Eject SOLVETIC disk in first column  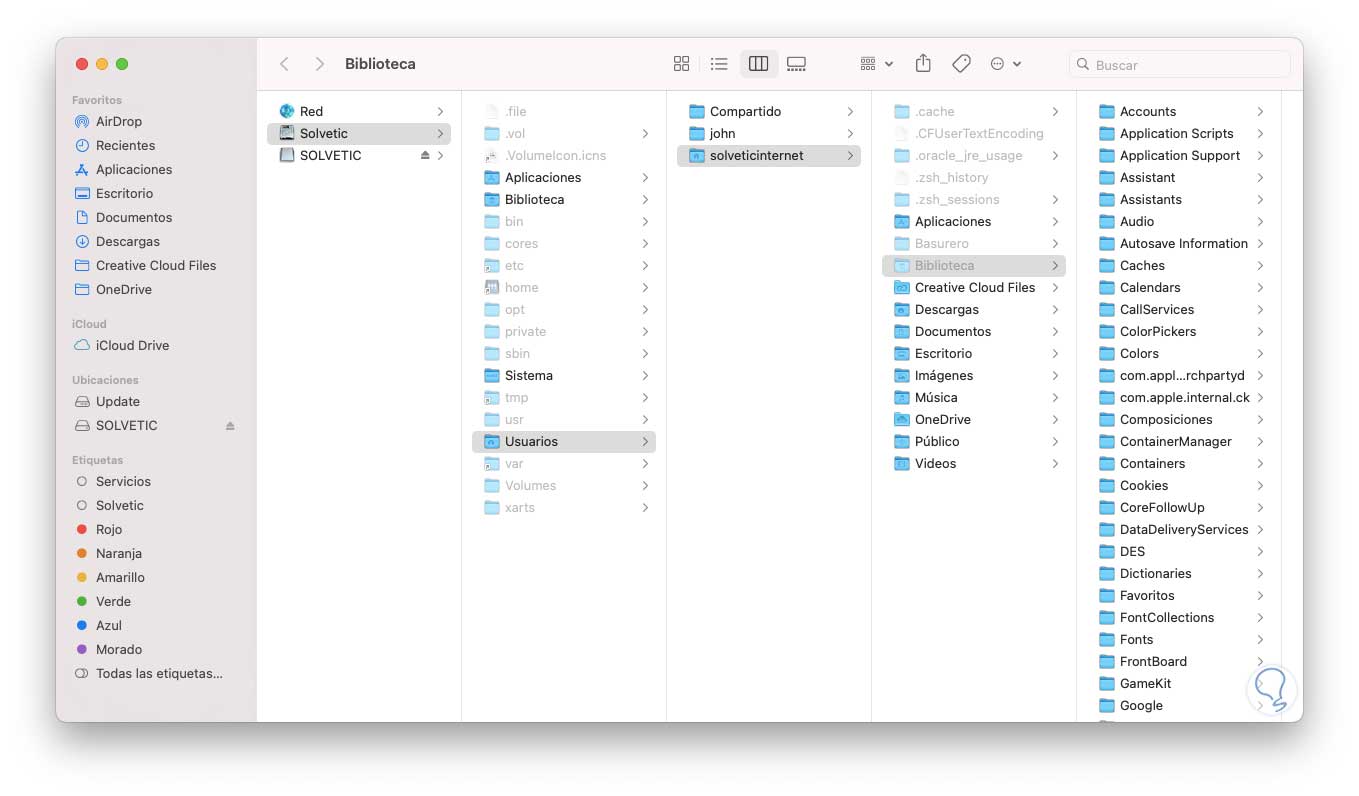tap(425, 155)
